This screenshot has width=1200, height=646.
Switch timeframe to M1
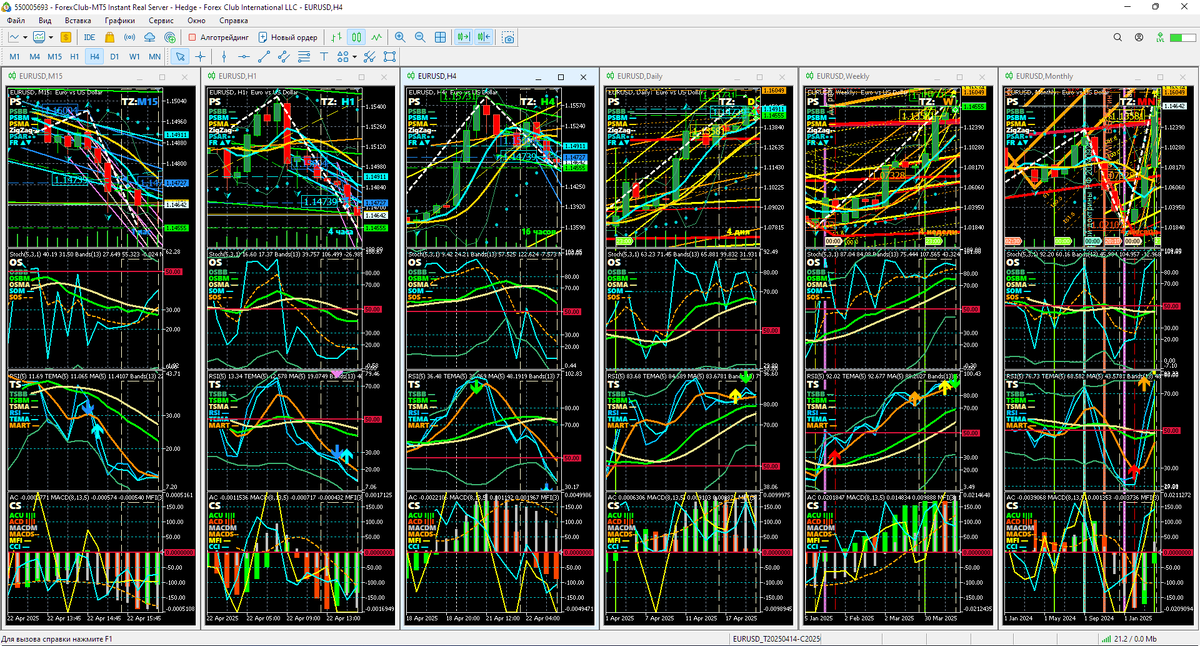[x=15, y=57]
